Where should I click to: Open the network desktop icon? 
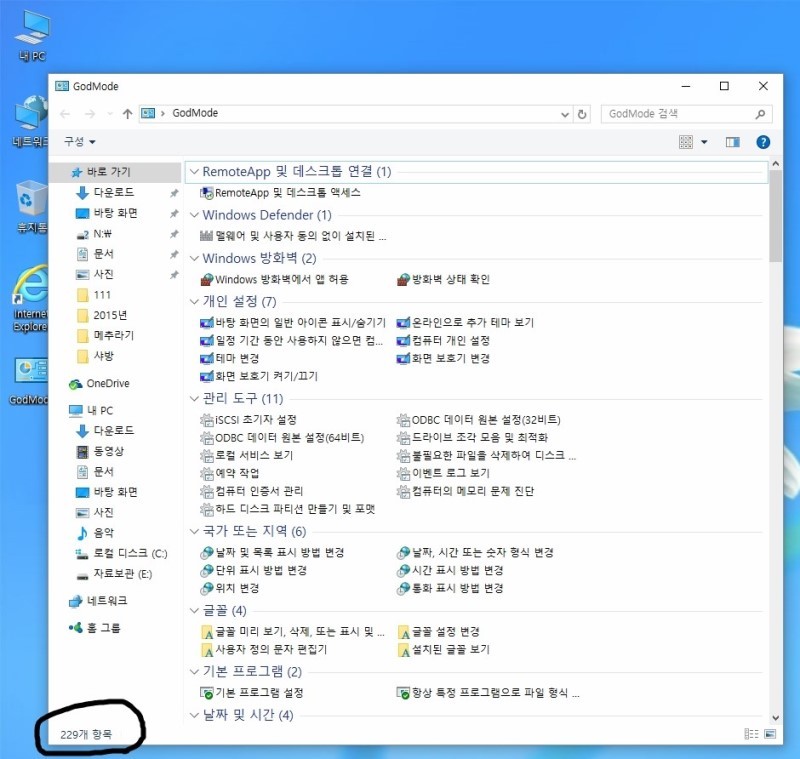point(31,121)
